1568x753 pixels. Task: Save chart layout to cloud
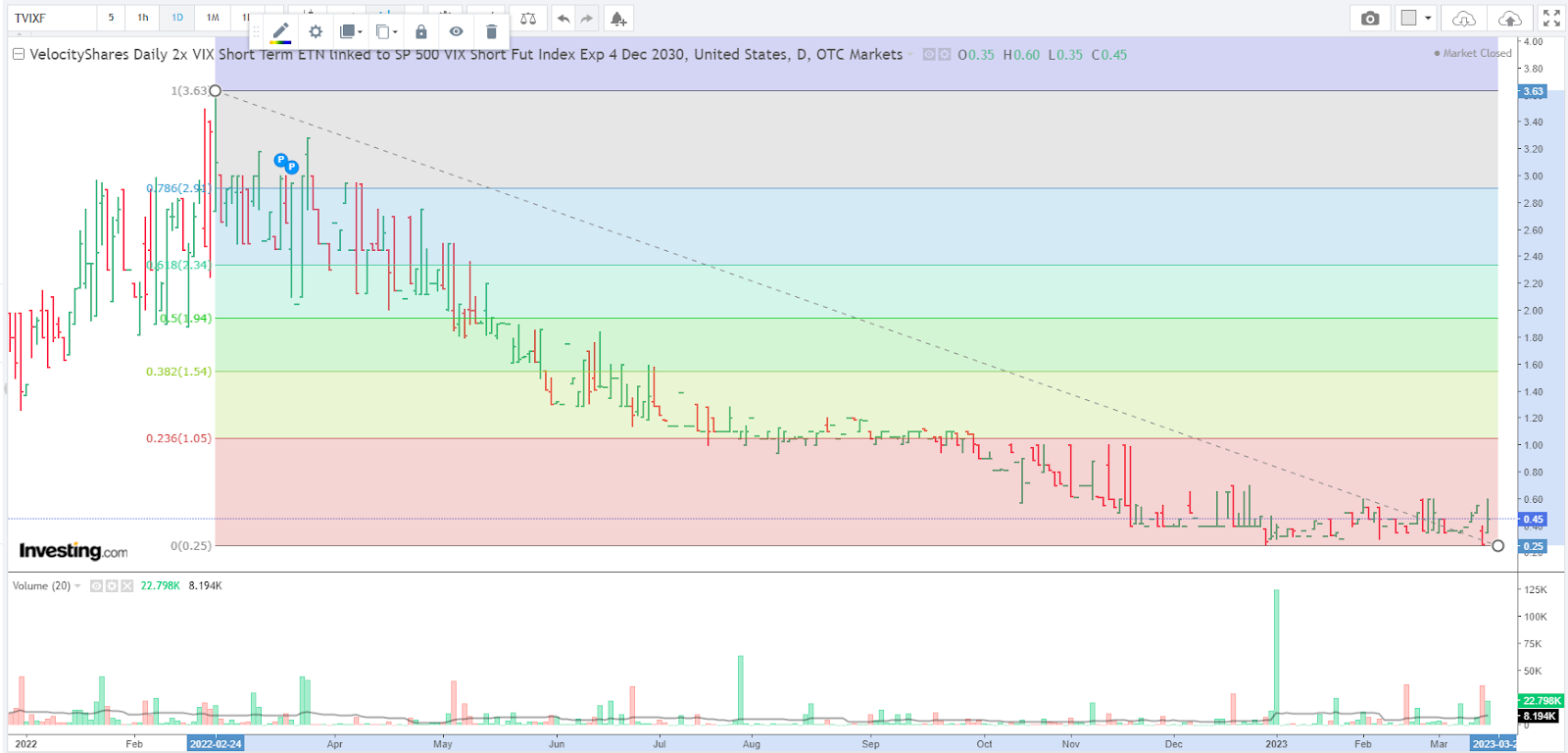click(1510, 19)
